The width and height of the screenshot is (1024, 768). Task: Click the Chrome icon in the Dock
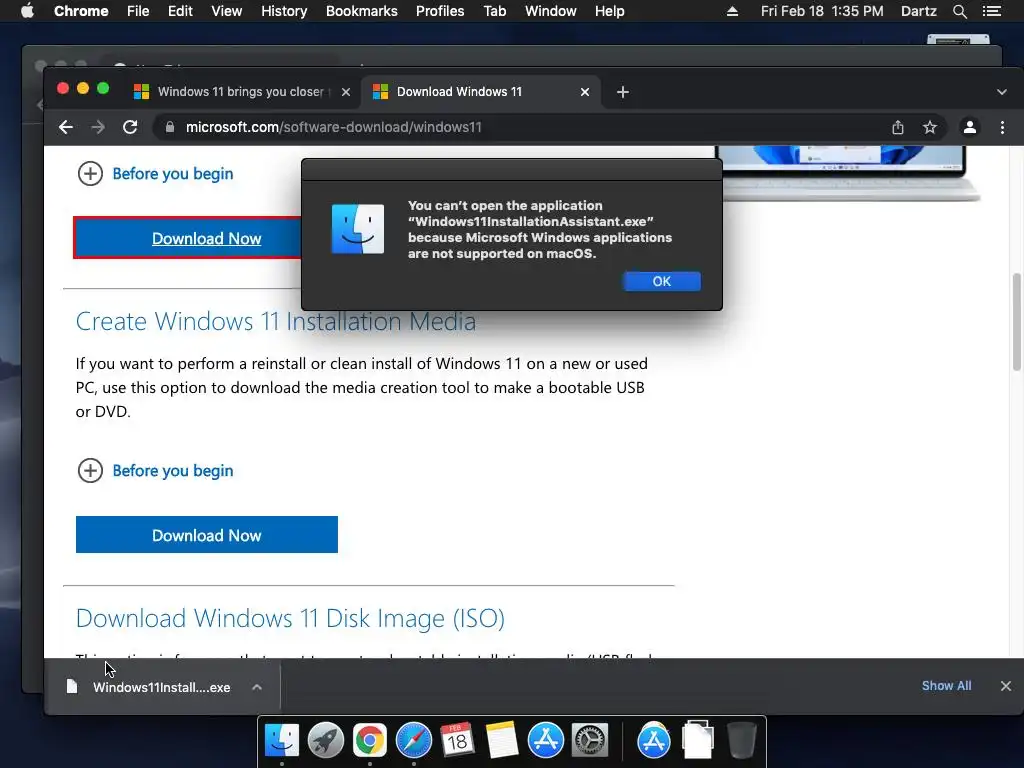pyautogui.click(x=370, y=740)
